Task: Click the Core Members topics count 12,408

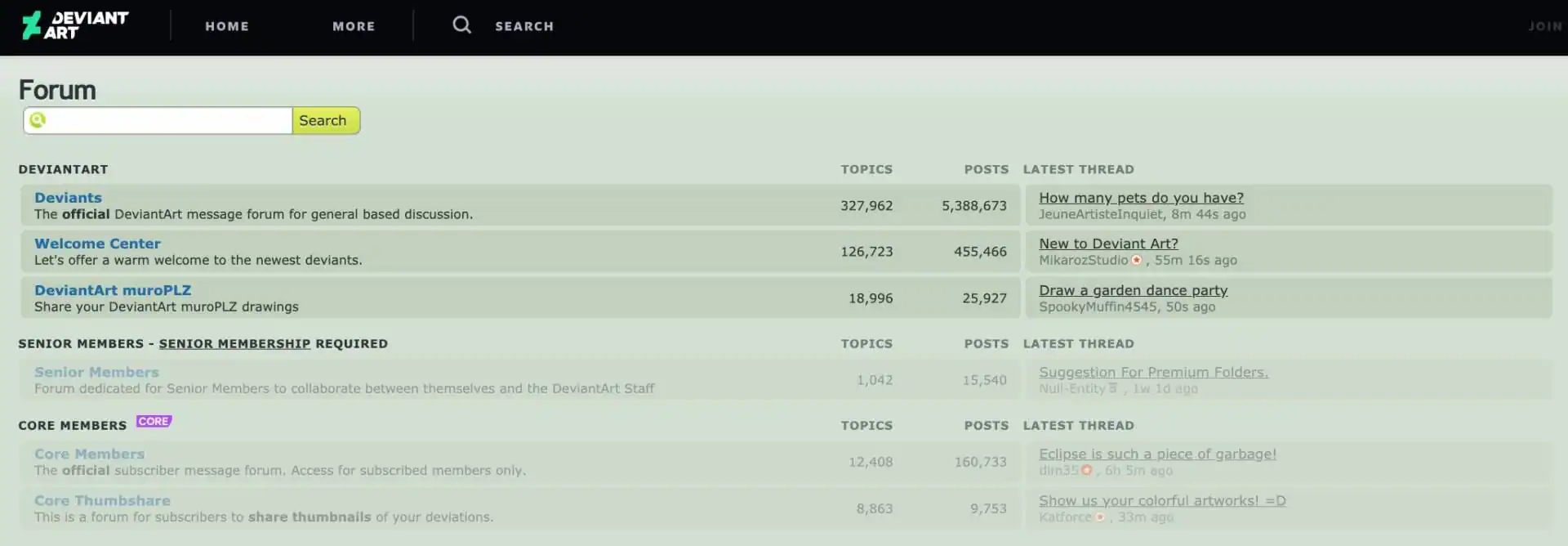Action: 871,462
